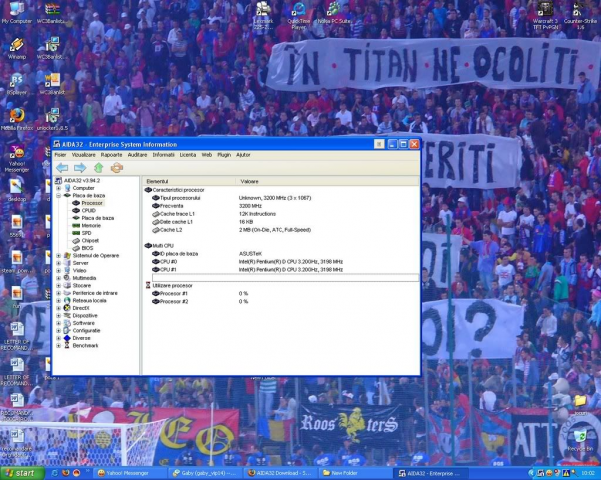Go forward with the right arrow toolbar icon
The image size is (601, 480).
coord(80,168)
